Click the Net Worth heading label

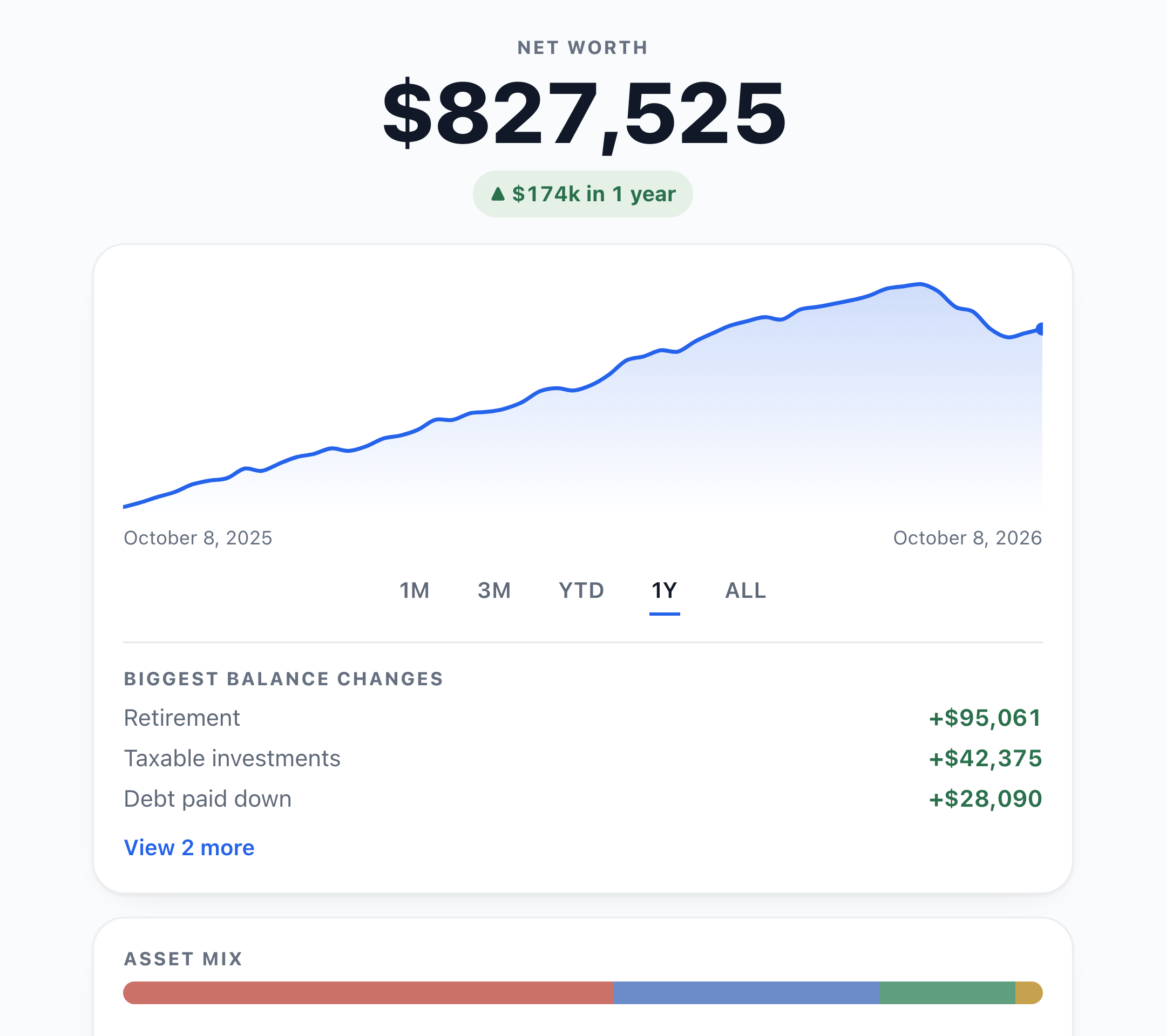(582, 48)
